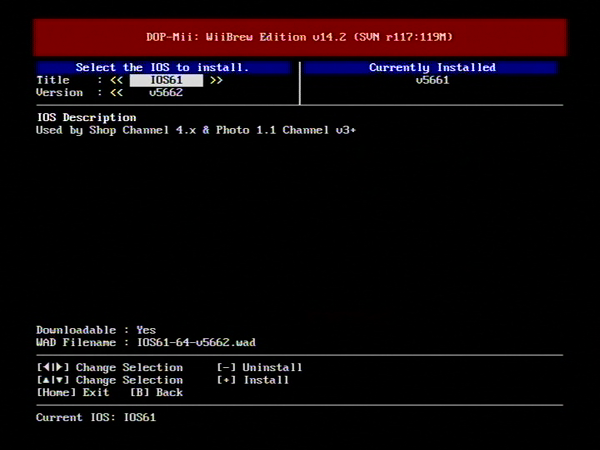The image size is (600, 450).
Task: Select the highlighted IOS61 title field
Action: (166, 80)
